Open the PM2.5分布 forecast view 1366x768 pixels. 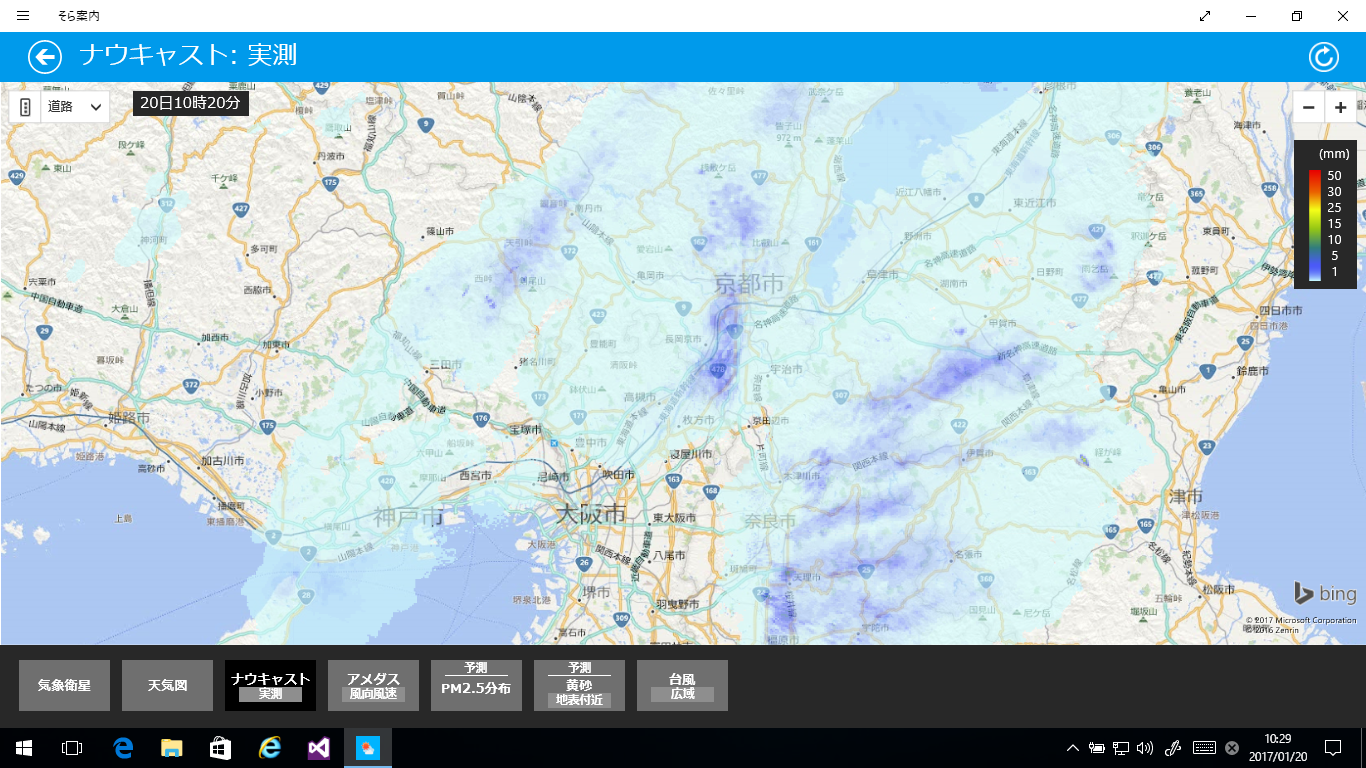476,685
